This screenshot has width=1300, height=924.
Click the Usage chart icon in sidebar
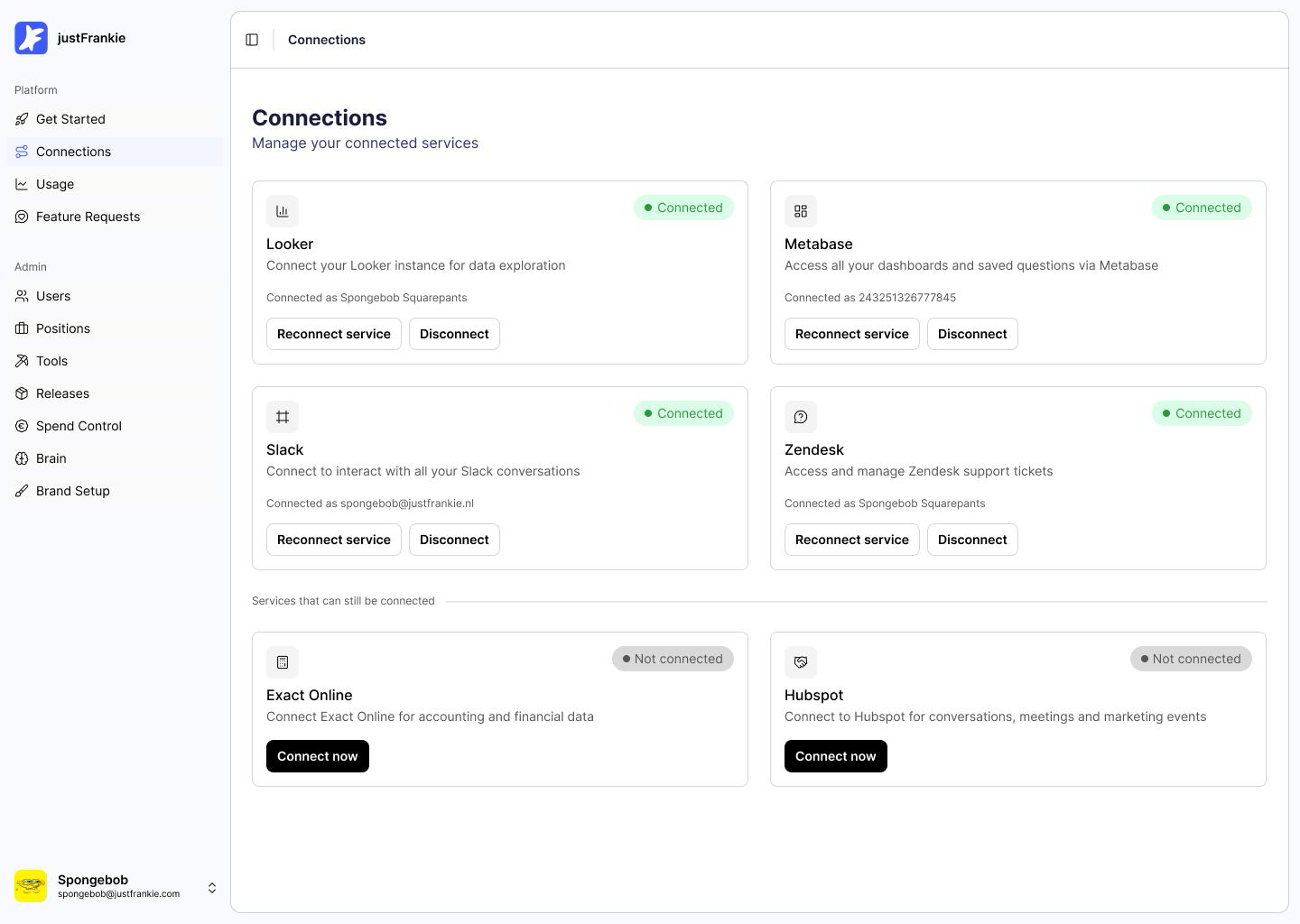pyautogui.click(x=22, y=184)
